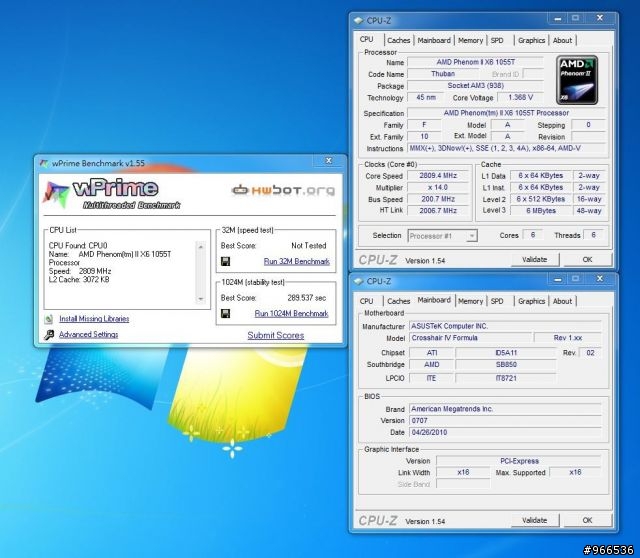Switch to the CPU tab in the bottom CPU-Z window
The width and height of the screenshot is (640, 558).
point(367,301)
